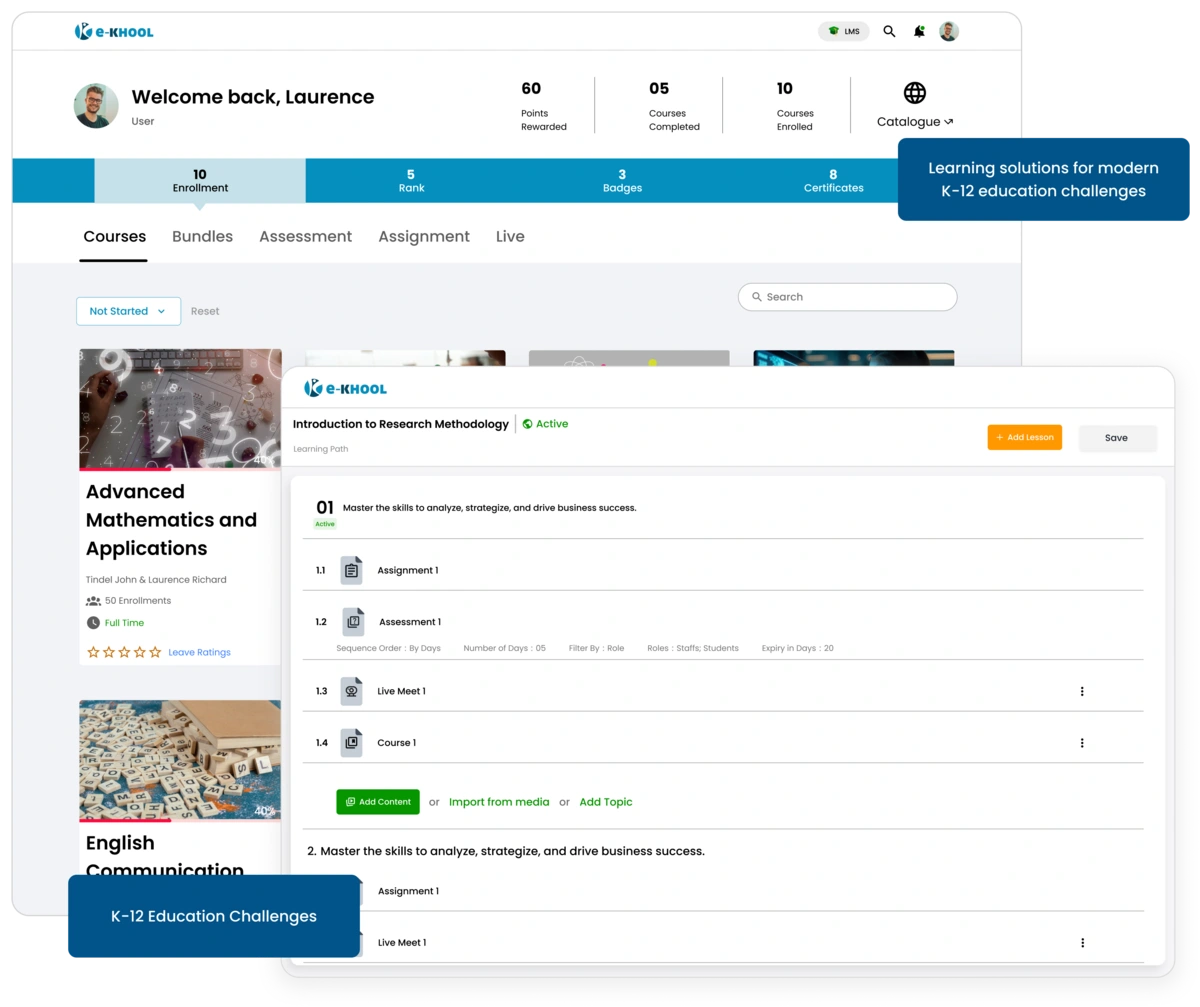Click the user avatar in top bar
Image resolution: width=1200 pixels, height=1007 pixels.
(x=949, y=32)
